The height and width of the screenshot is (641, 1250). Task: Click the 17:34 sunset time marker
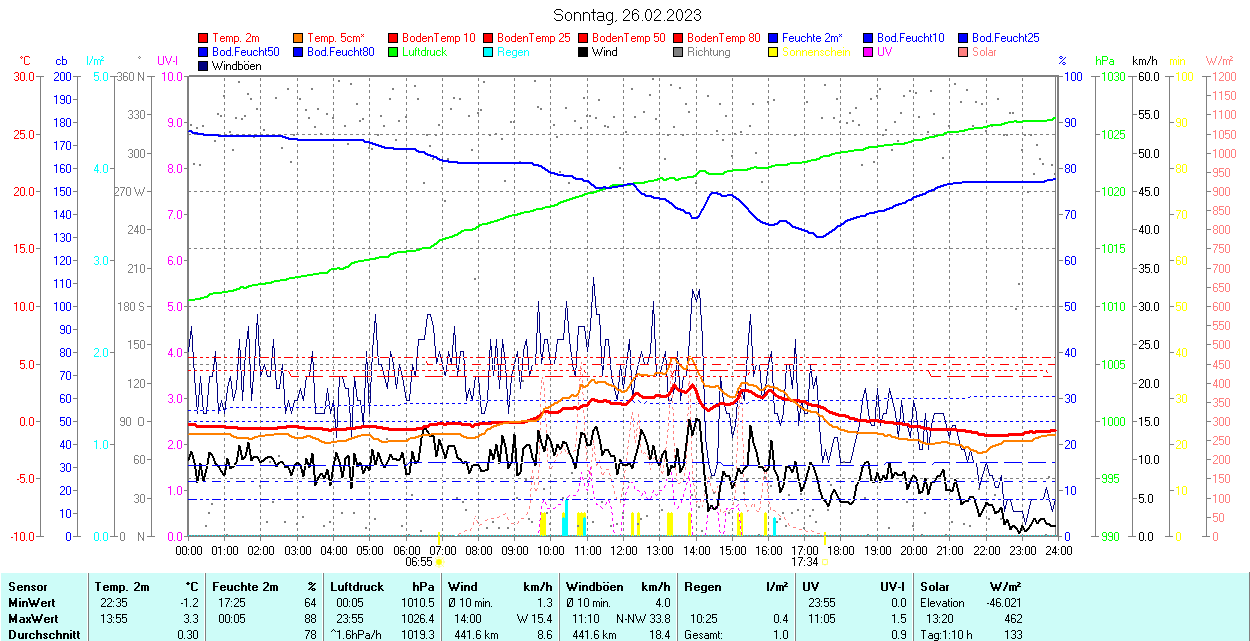(805, 562)
